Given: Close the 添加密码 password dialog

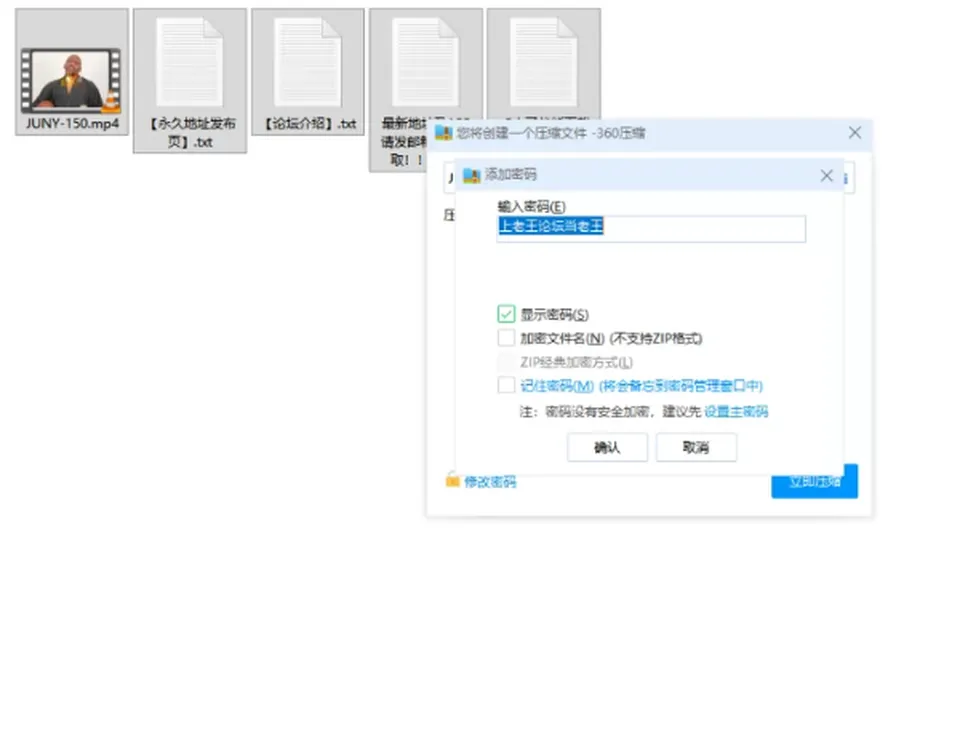Looking at the screenshot, I should [x=827, y=176].
